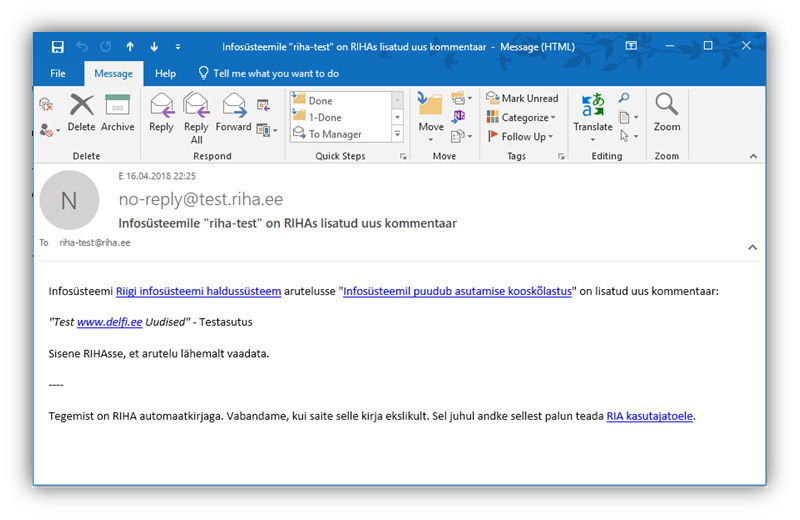Send the message to OneNote
The image size is (800, 520).
pyautogui.click(x=459, y=116)
